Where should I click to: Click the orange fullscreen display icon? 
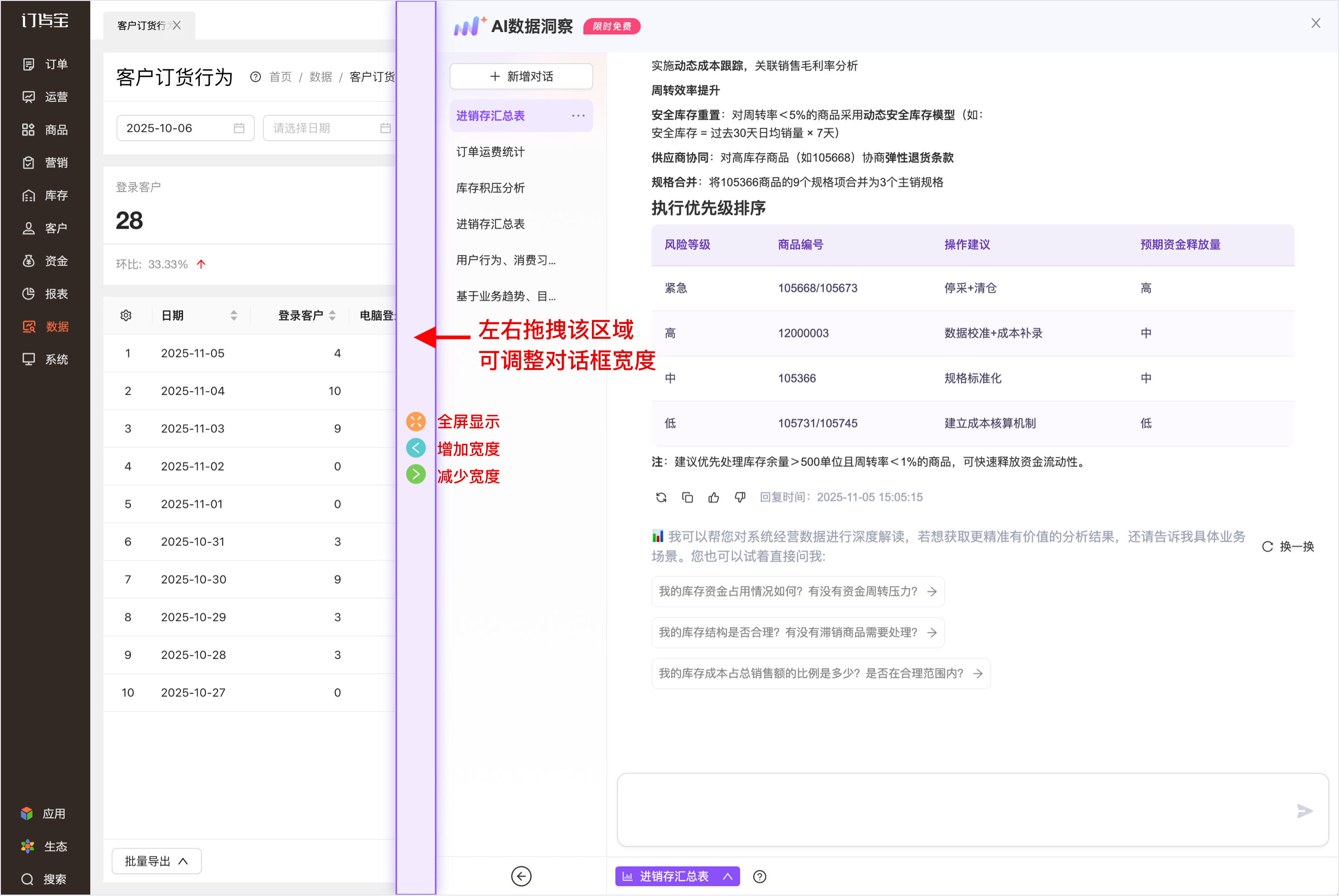tap(416, 422)
